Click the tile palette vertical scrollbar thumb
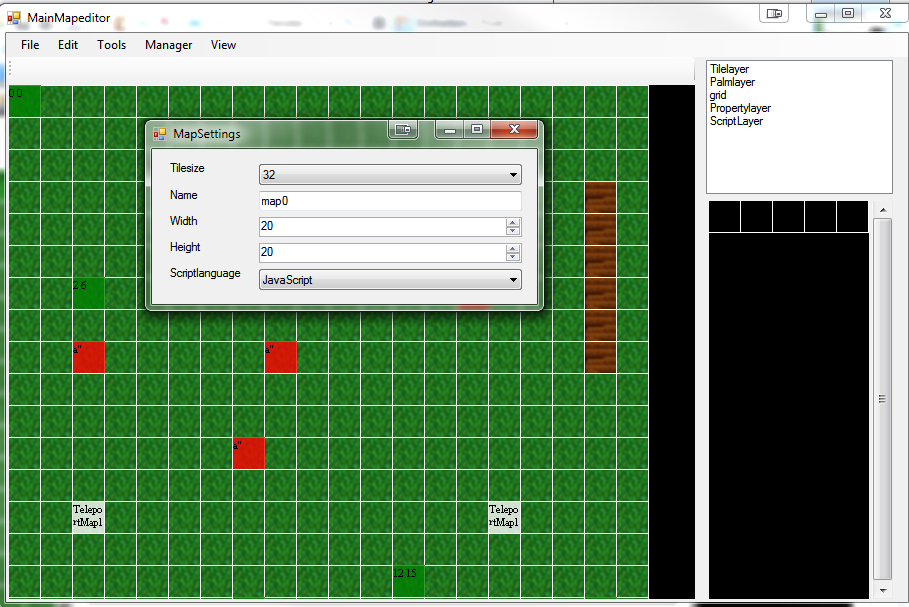Viewport: 909px width, 607px height. pos(882,398)
